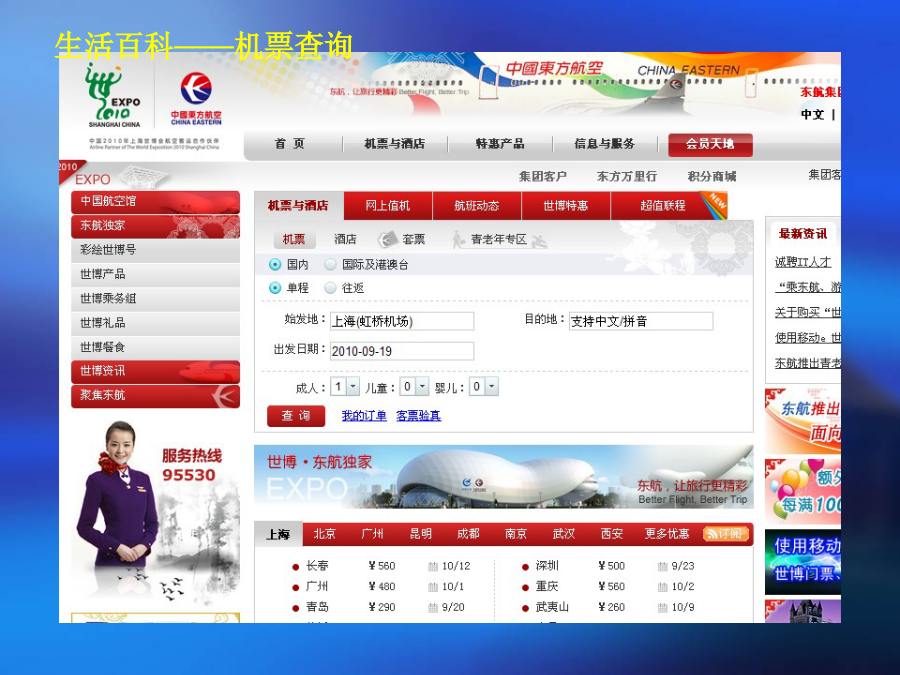Click the Expo 2010 Shanghai logo

point(114,95)
